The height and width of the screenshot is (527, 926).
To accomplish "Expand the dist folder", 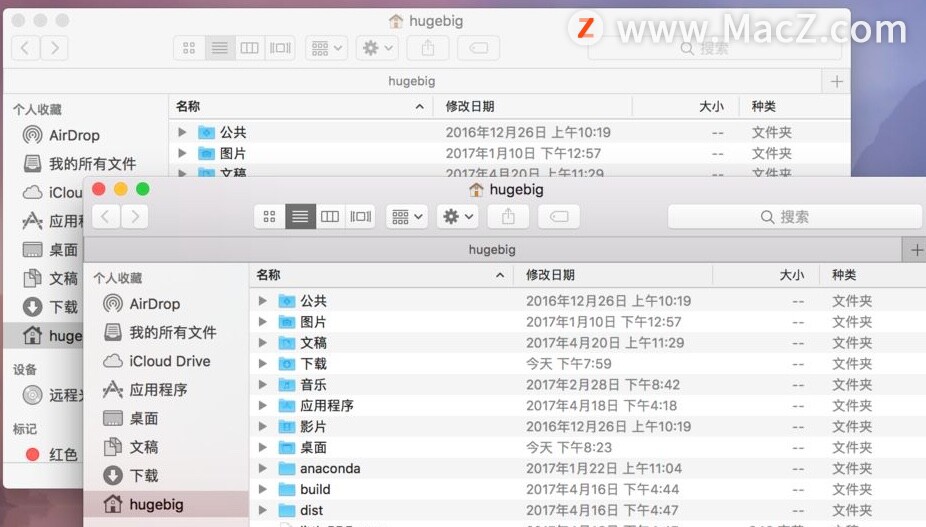I will [263, 510].
